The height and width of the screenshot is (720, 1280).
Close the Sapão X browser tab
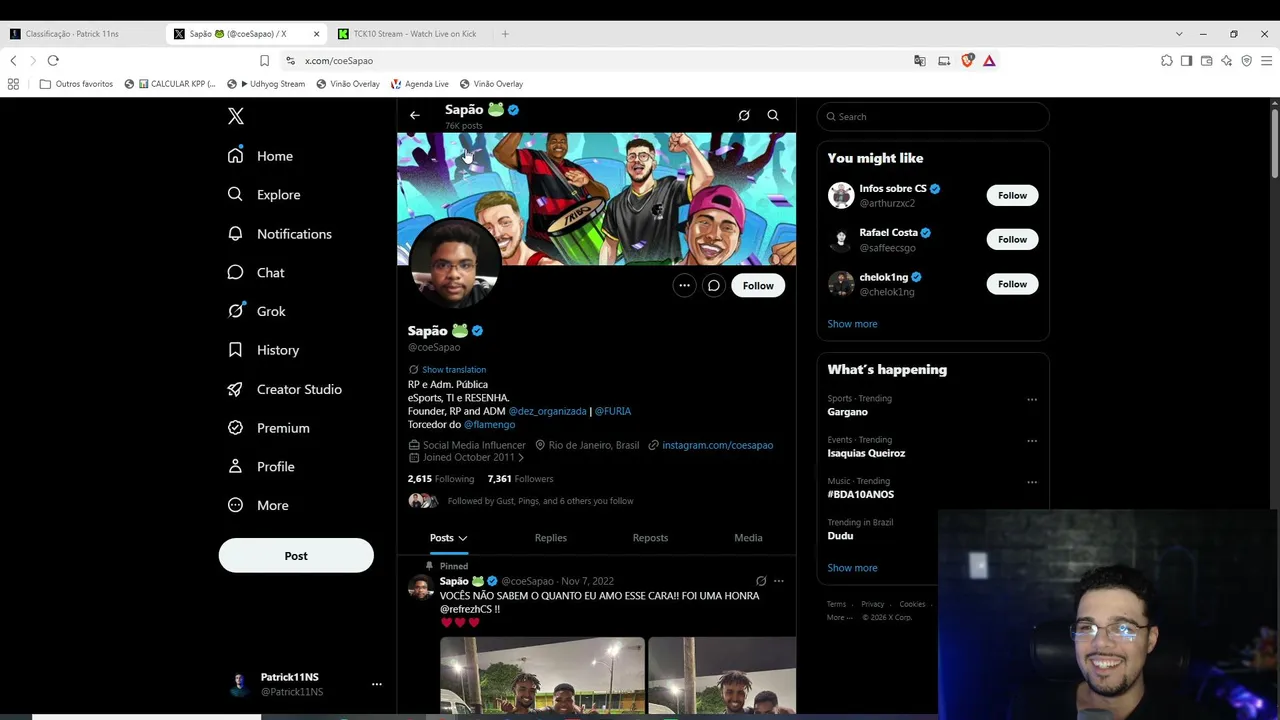click(x=316, y=34)
